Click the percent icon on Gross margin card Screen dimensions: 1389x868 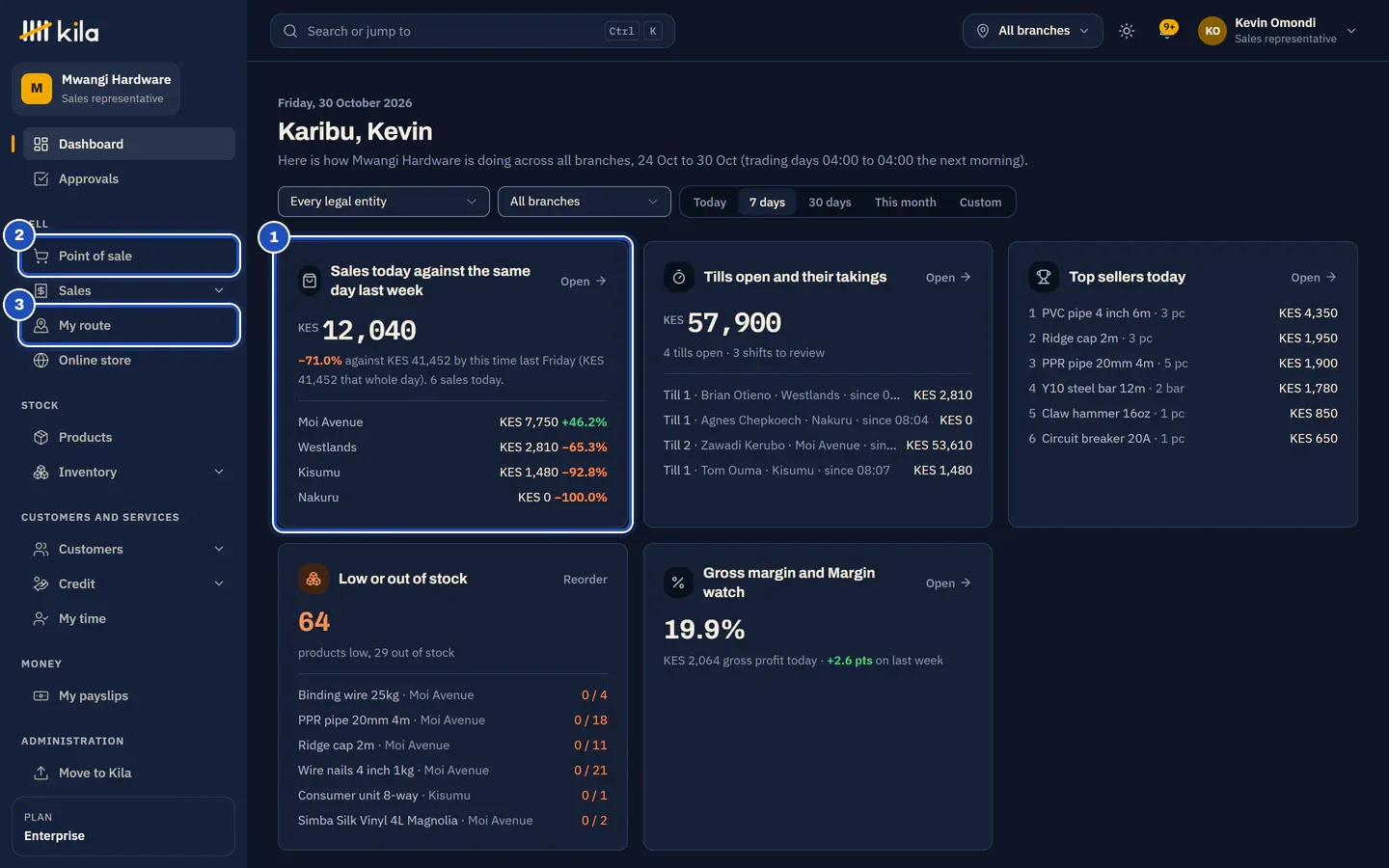click(678, 583)
